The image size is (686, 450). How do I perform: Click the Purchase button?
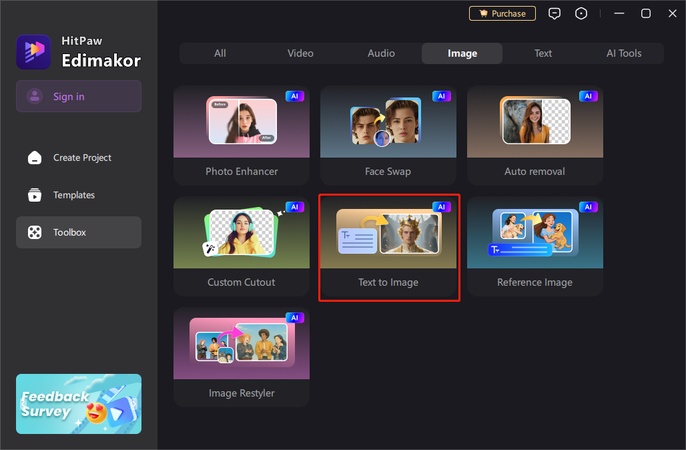pyautogui.click(x=502, y=14)
